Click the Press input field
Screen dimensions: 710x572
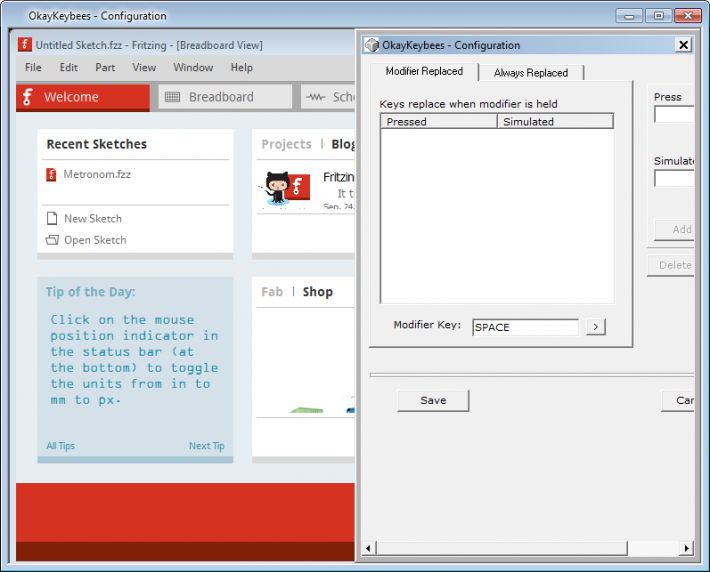pos(674,114)
